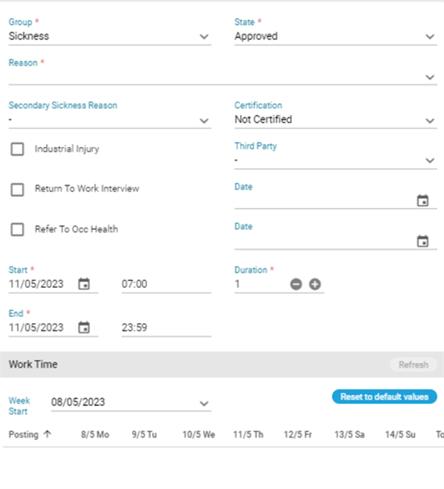
Task: Tick the Industrial Injury checkbox
Action: pyautogui.click(x=17, y=149)
